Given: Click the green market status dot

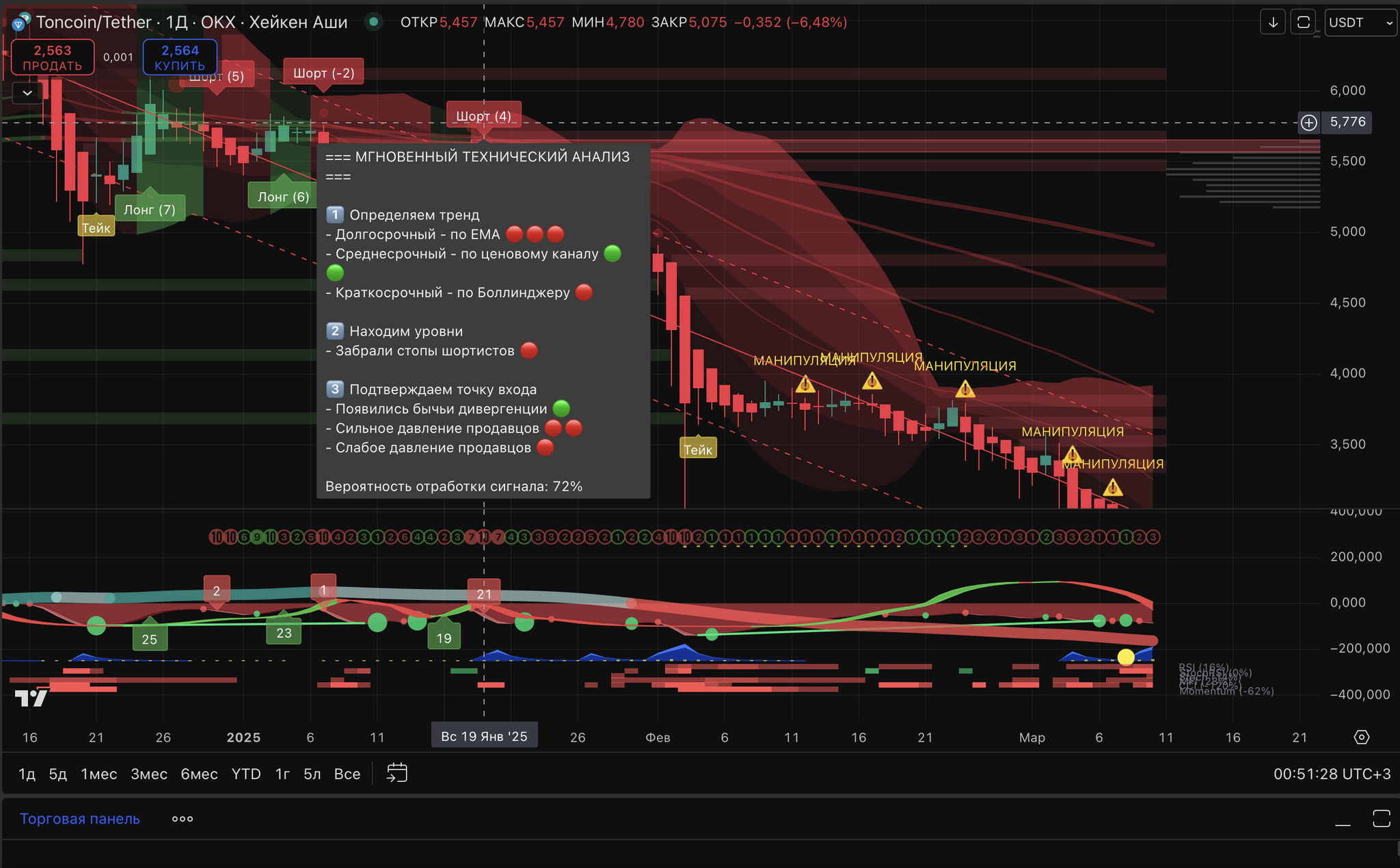Looking at the screenshot, I should tap(373, 22).
